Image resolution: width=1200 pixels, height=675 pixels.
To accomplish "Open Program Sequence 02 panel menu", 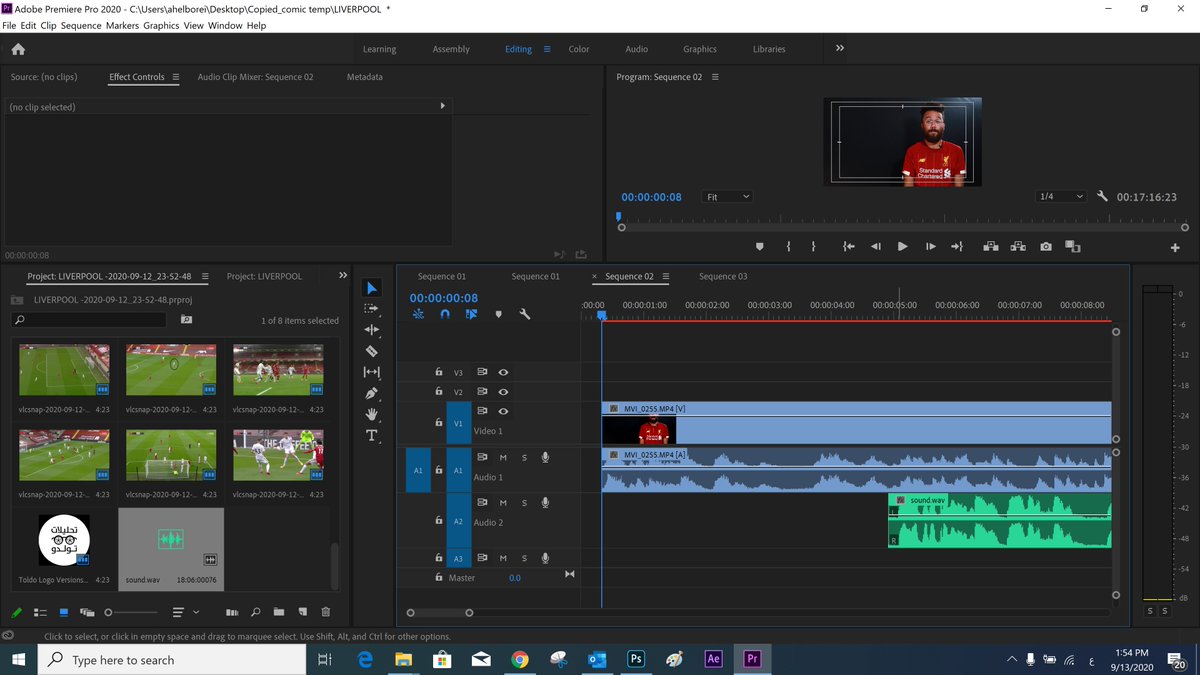I will click(715, 77).
